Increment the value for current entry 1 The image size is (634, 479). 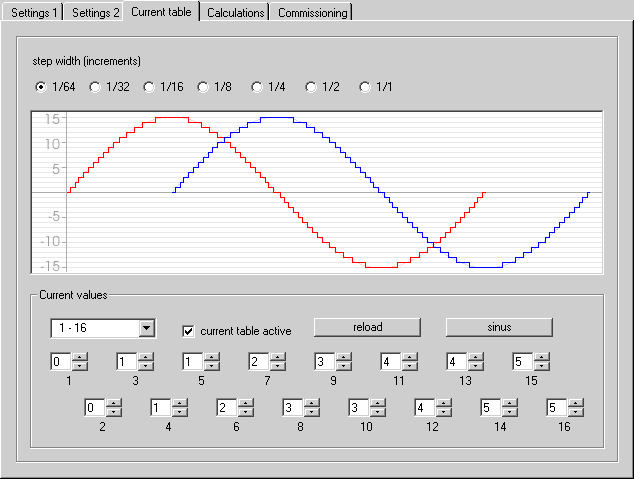click(x=80, y=357)
